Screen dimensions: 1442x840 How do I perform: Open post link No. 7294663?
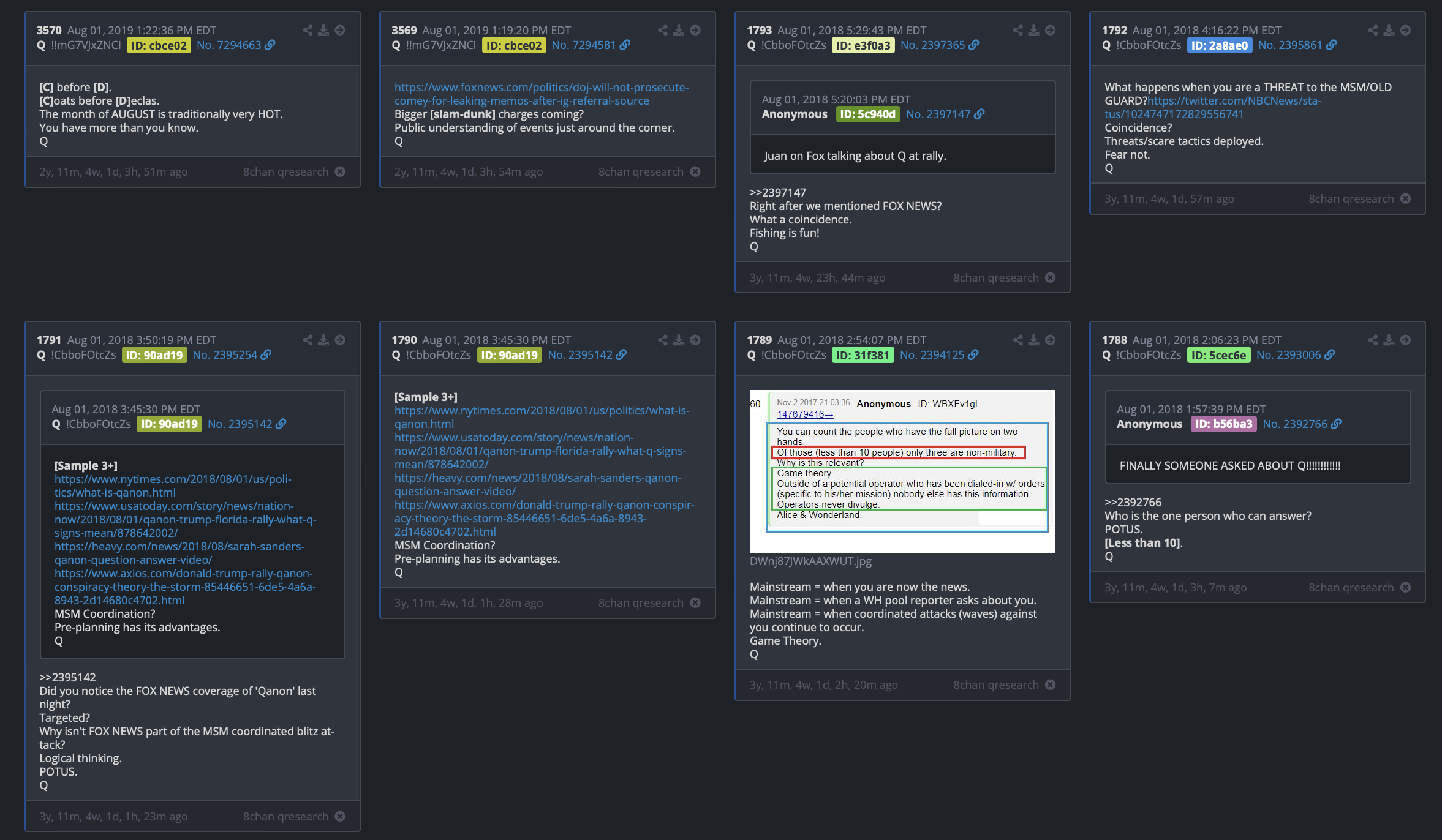coord(236,45)
